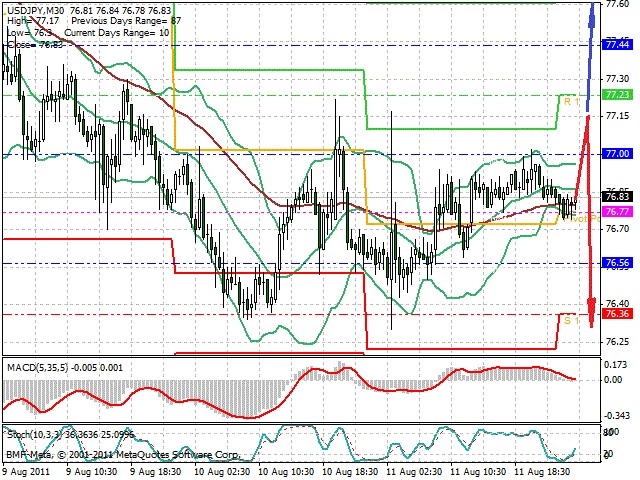This screenshot has width=640, height=480.
Task: Click the 11 Aug 02:30 time marker
Action: 415,472
